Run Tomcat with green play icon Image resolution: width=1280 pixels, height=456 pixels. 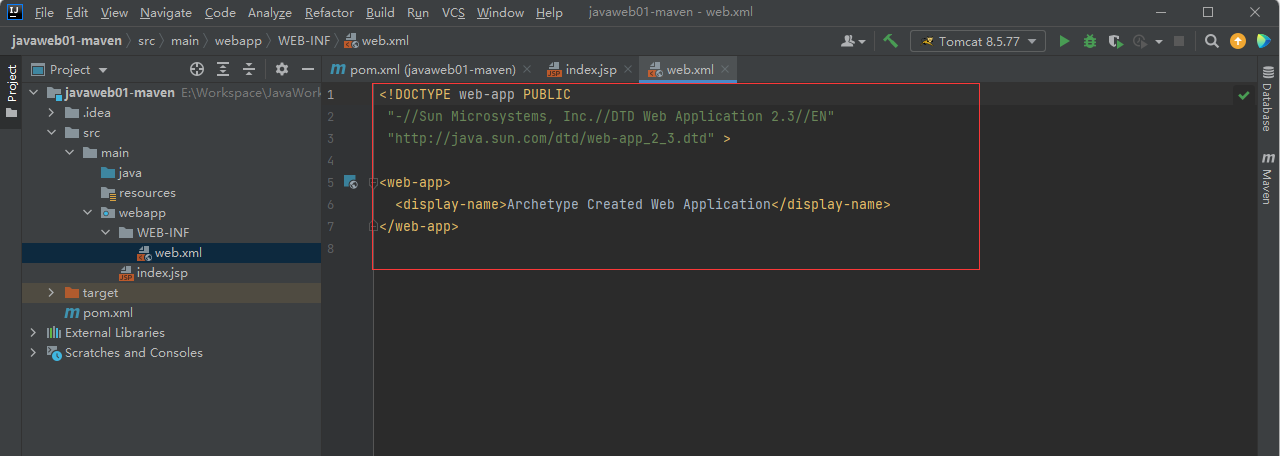[x=1064, y=41]
